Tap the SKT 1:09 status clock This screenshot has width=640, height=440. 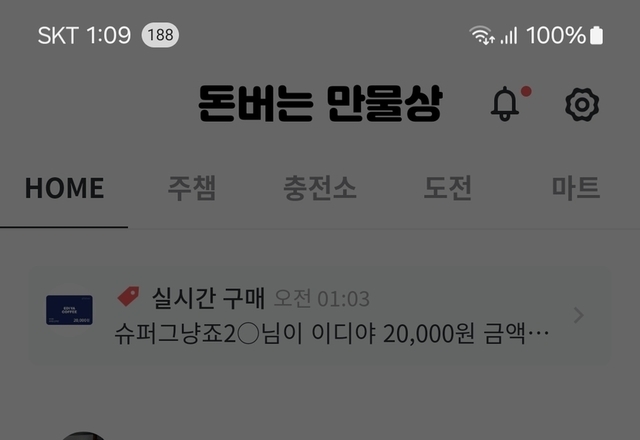pyautogui.click(x=84, y=36)
